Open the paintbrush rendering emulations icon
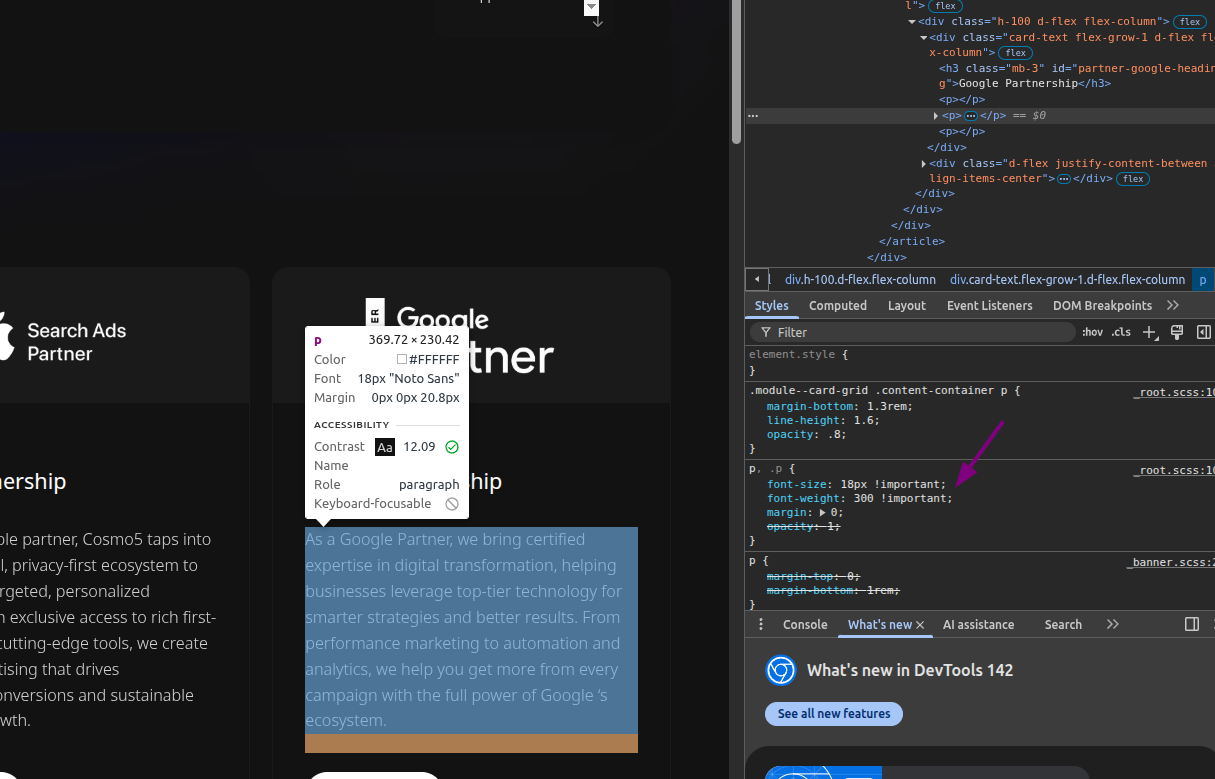The width and height of the screenshot is (1215, 779). 1177,332
